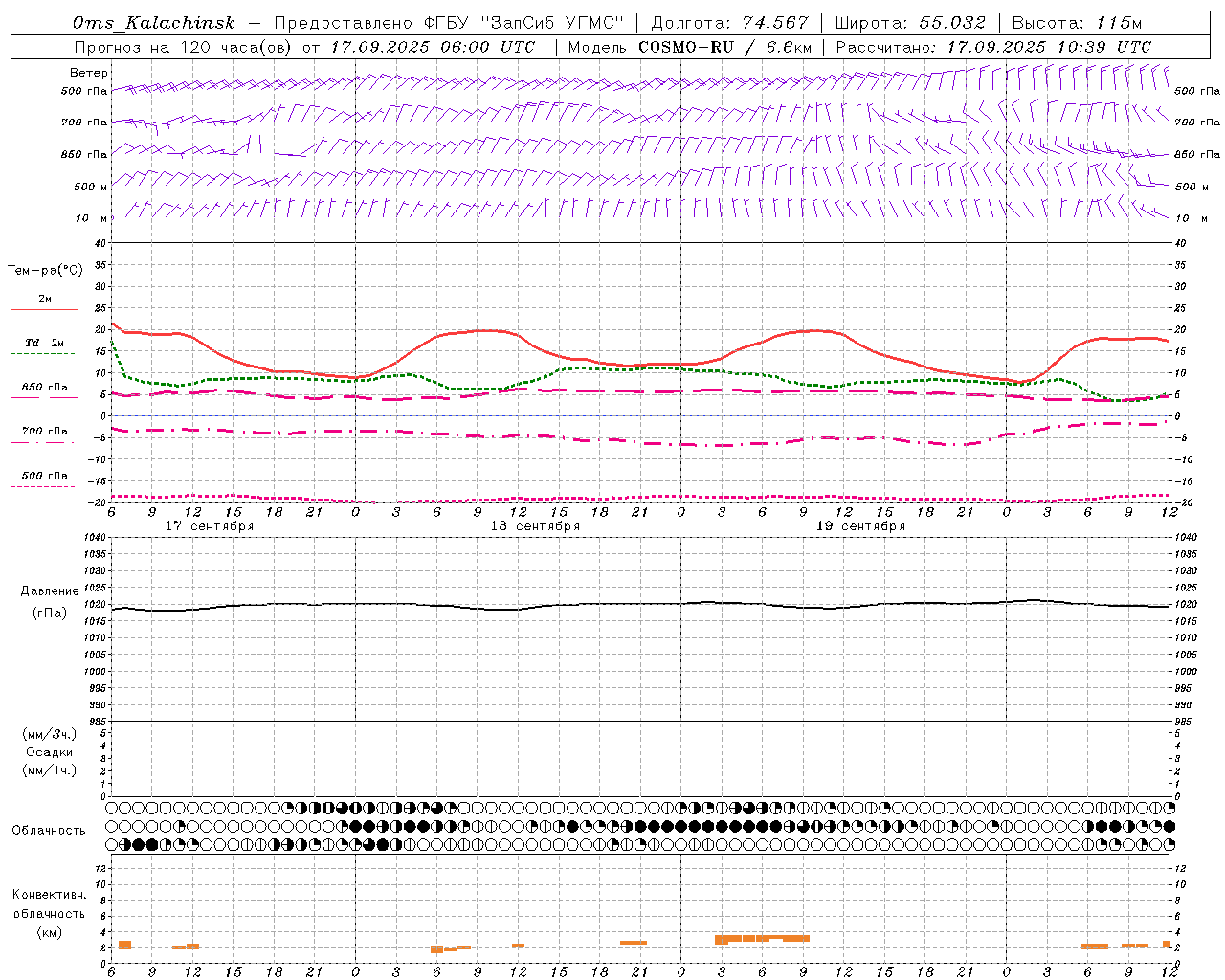Click the 'Осадки' precipitation label
Screen dimensions: 1225x980
click(50, 752)
